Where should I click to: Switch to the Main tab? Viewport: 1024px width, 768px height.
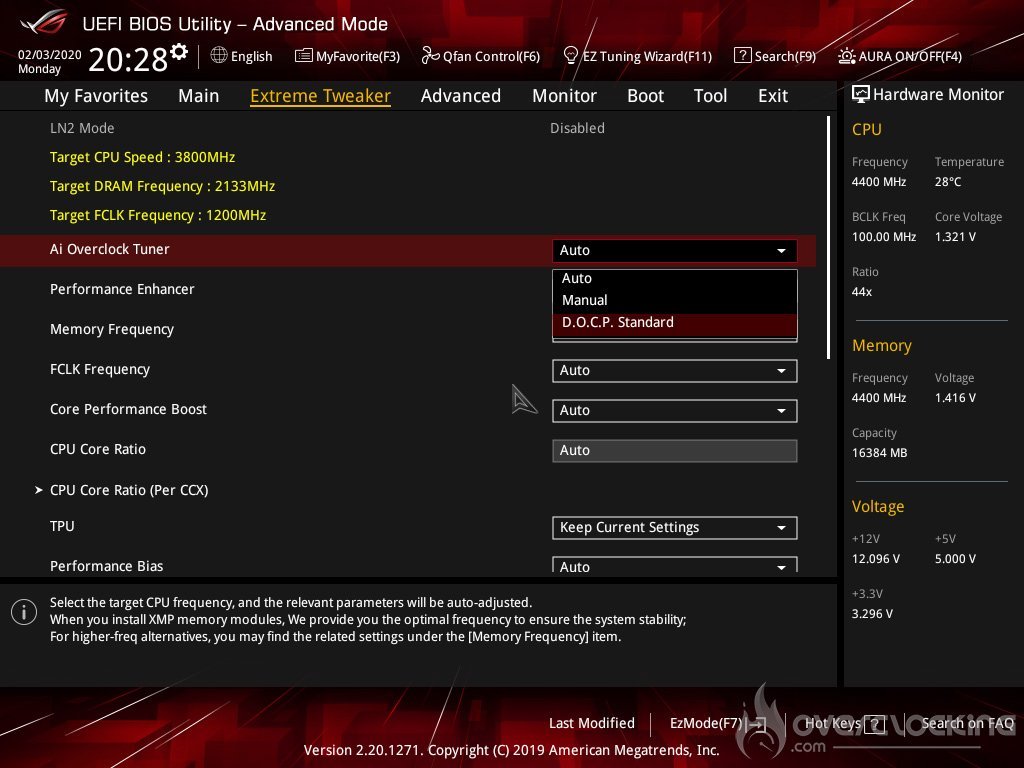pyautogui.click(x=199, y=96)
